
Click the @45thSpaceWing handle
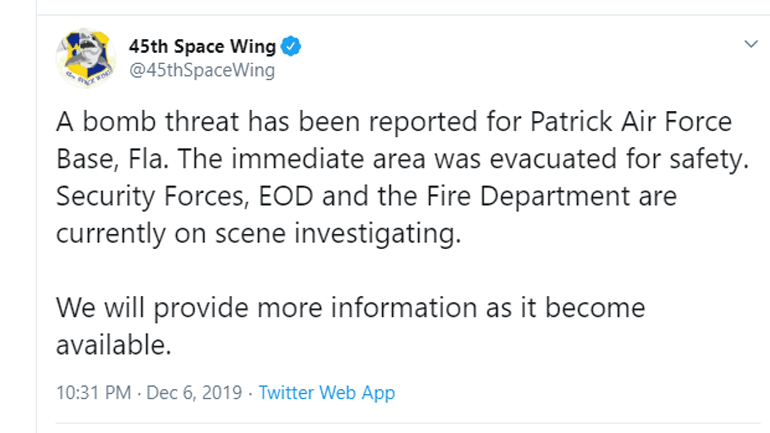click(x=202, y=71)
